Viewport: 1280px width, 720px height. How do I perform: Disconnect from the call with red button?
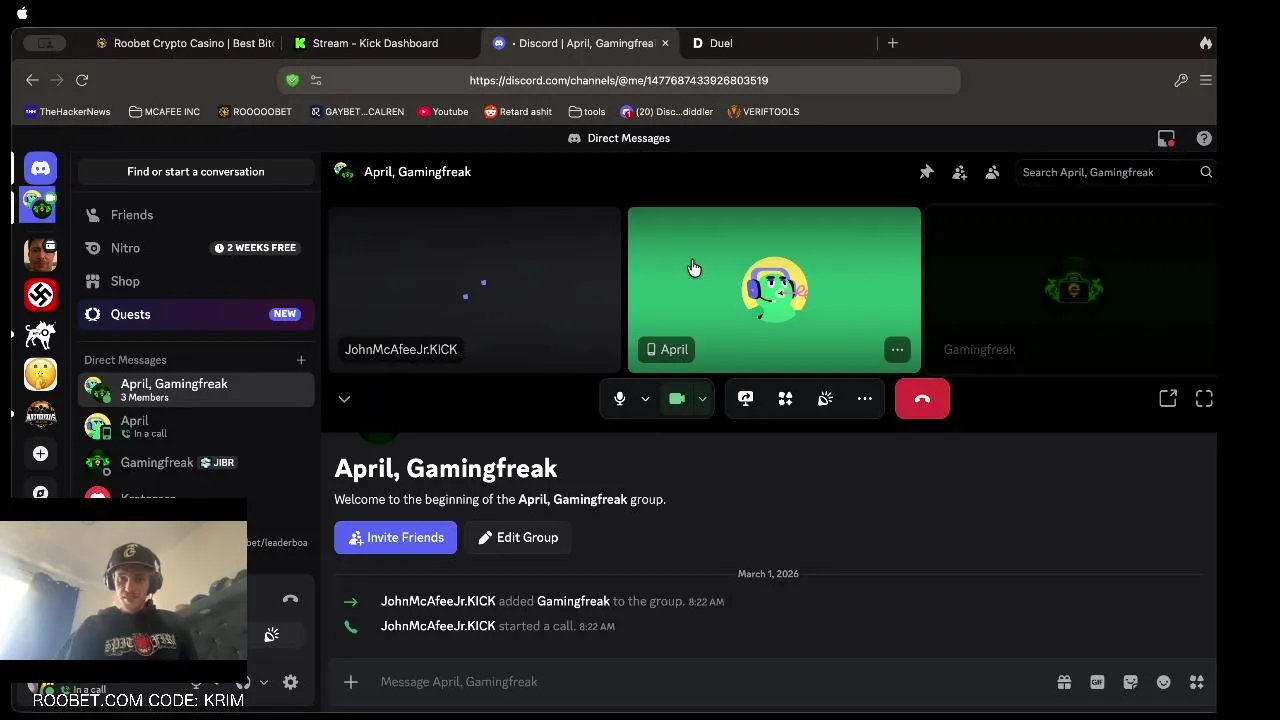[x=922, y=399]
